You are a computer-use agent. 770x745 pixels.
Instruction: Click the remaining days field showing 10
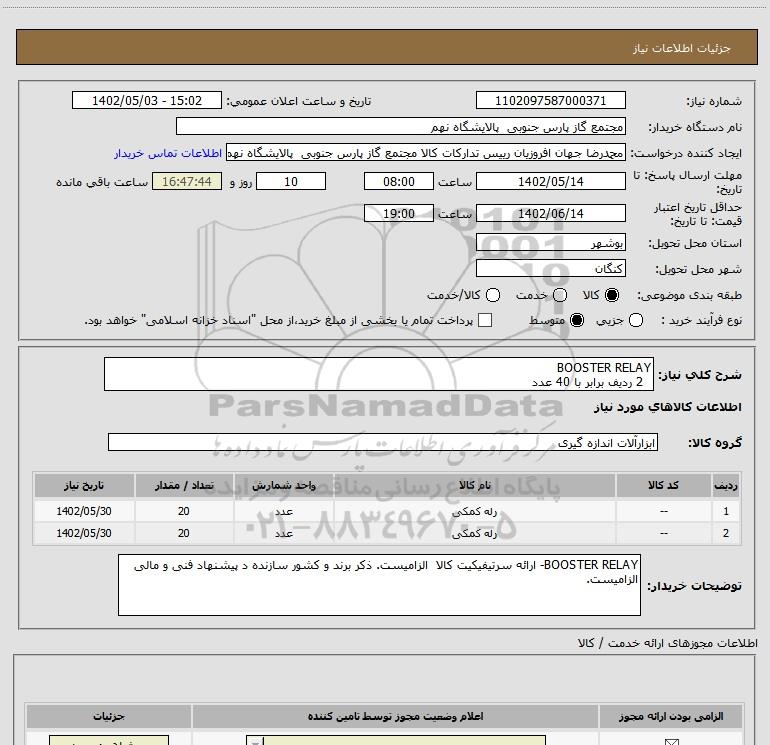(291, 181)
